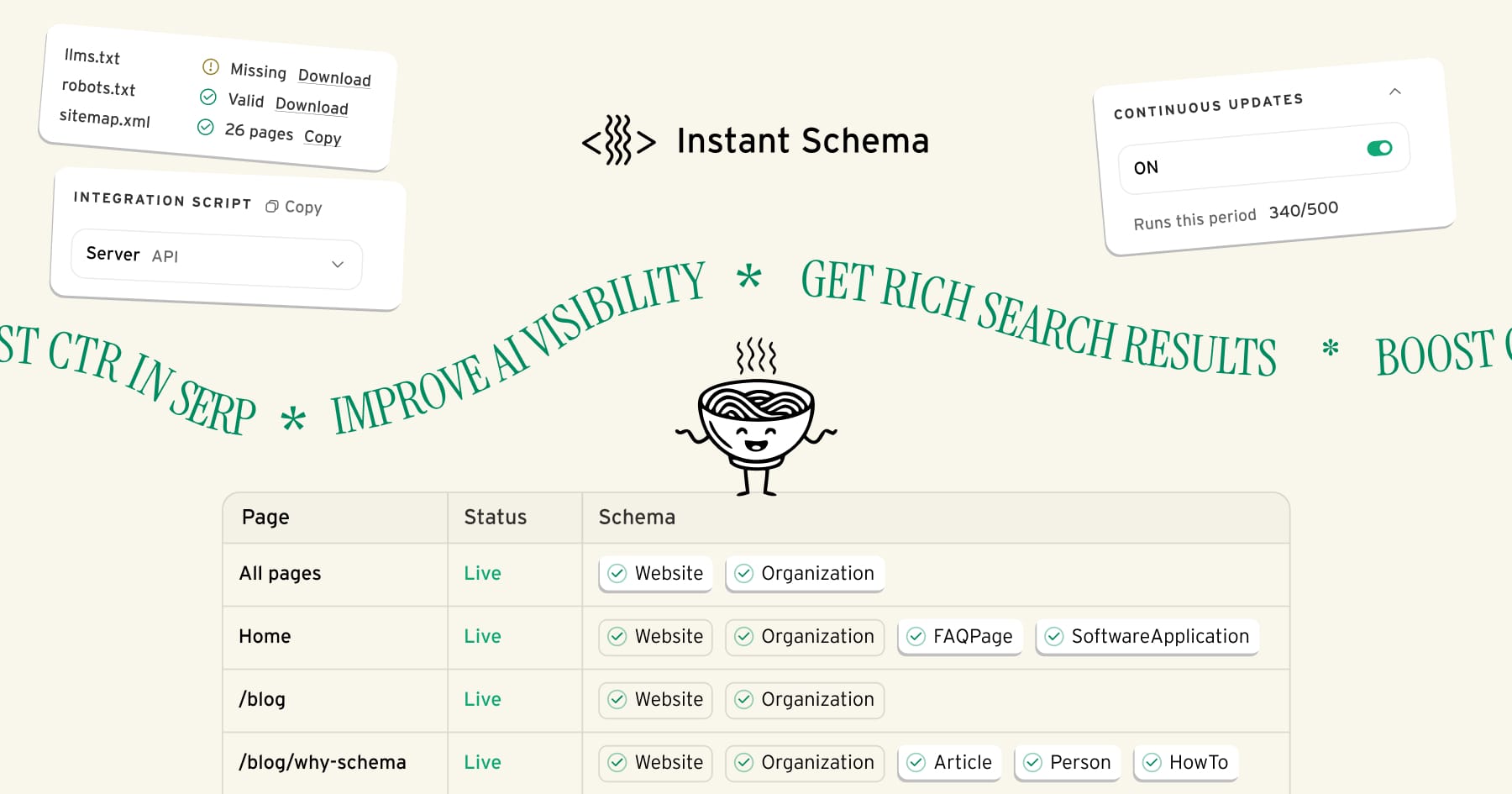This screenshot has height=794, width=1512.
Task: Copy the integration script
Action: 294,207
